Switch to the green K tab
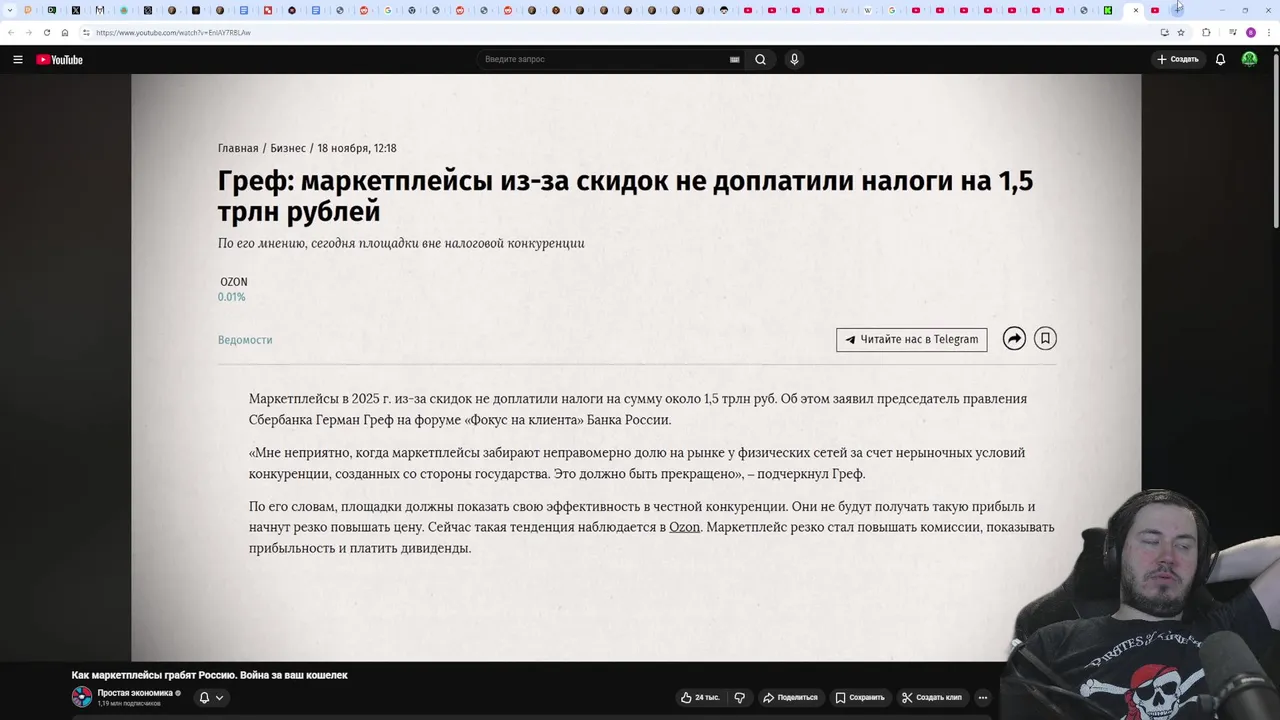Screen dimensions: 1280x720 [x=1107, y=10]
